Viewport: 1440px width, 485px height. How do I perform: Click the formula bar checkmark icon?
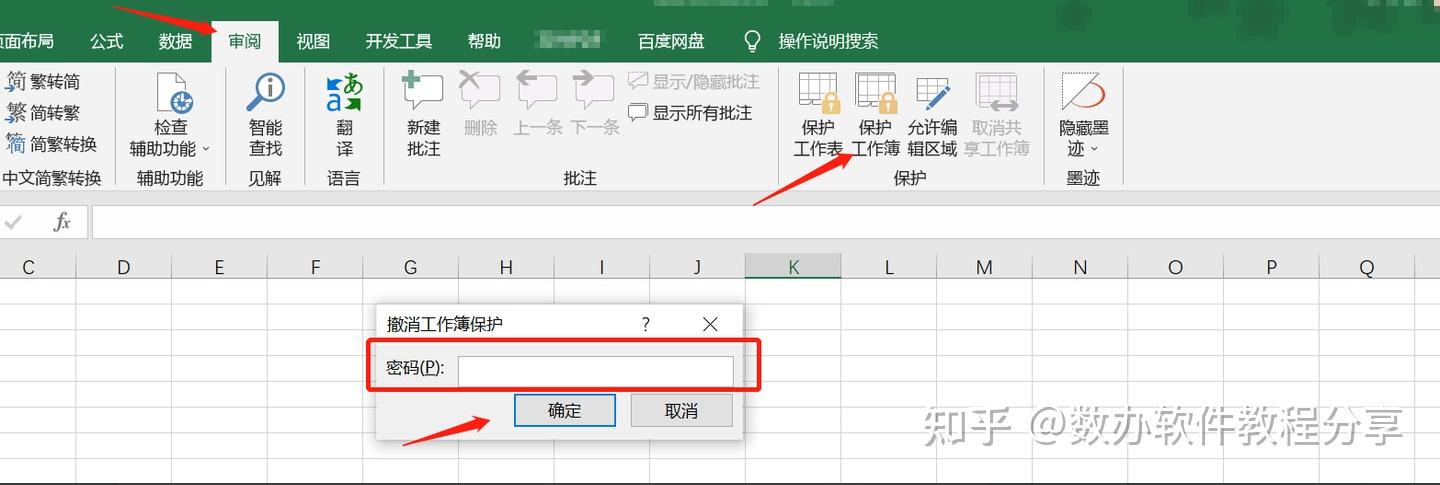point(14,222)
